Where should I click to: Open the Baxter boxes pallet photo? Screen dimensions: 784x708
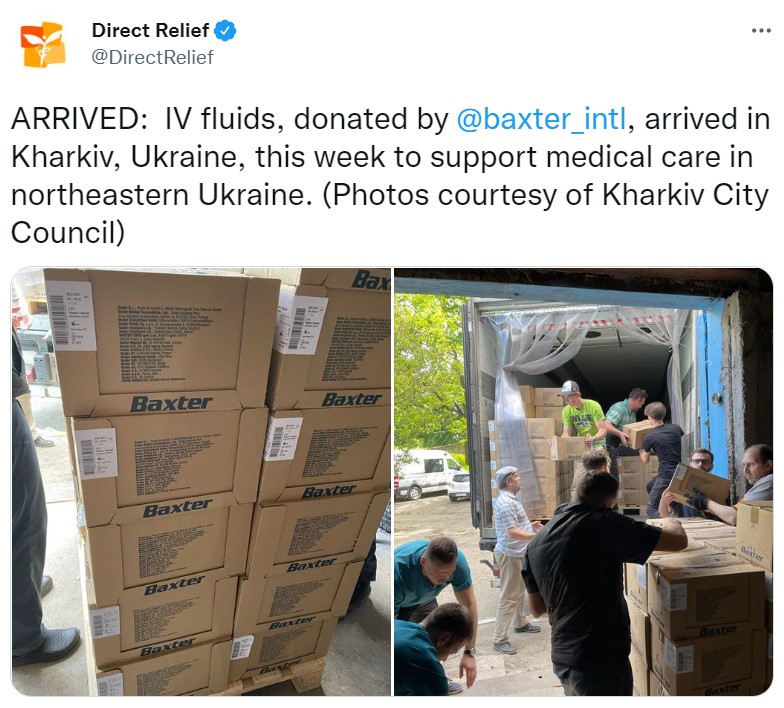[201, 482]
